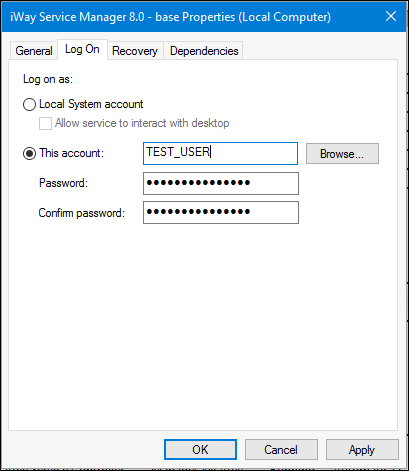Viewport: 409px width, 471px height.
Task: Click the TEST_USER account name field
Action: click(x=220, y=153)
